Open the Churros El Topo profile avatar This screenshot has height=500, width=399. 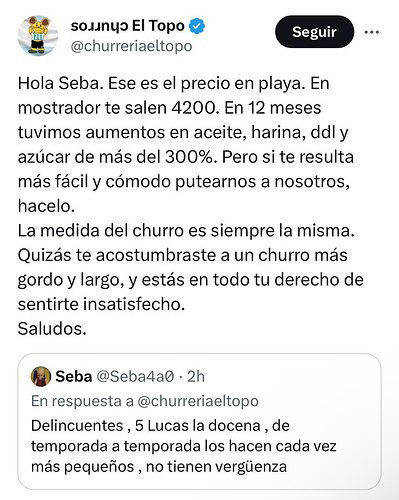point(38,35)
